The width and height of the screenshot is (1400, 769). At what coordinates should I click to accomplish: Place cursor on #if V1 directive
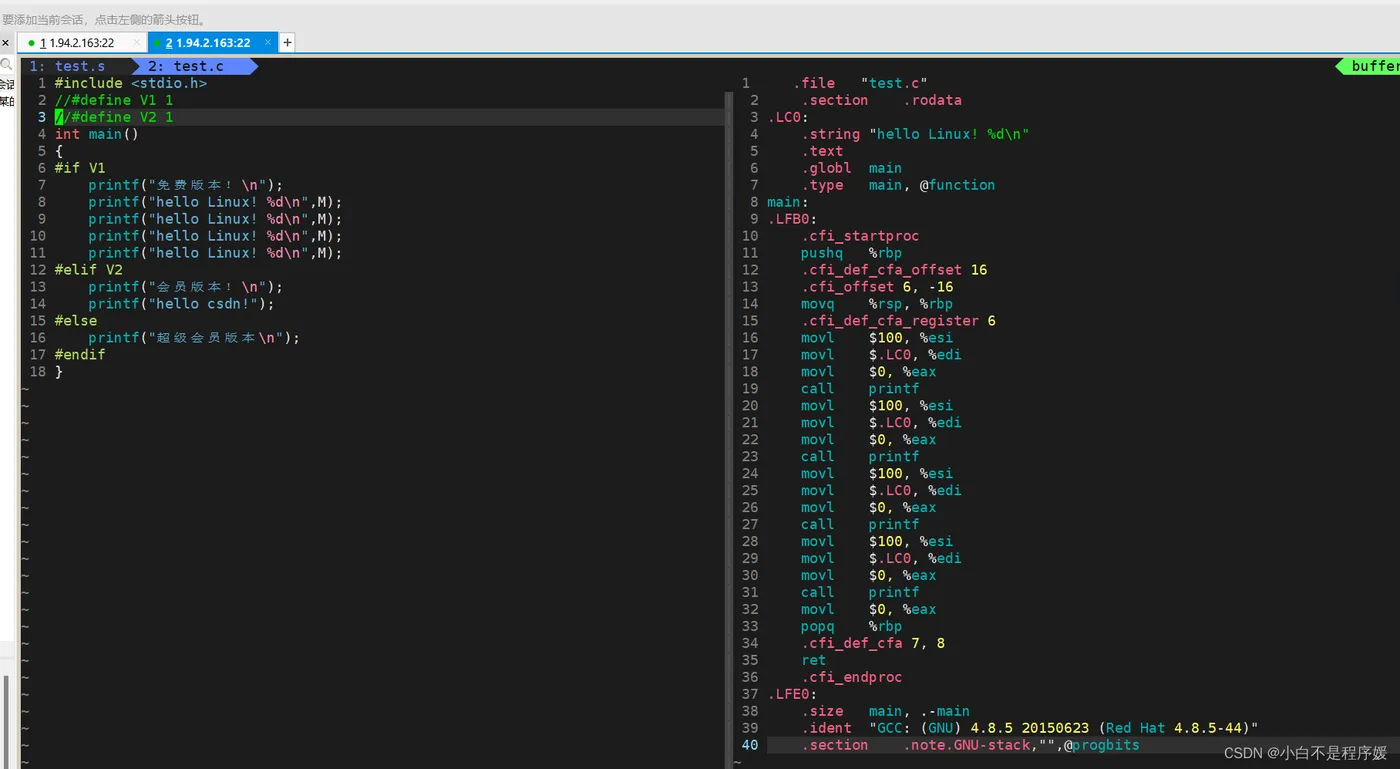pyautogui.click(x=80, y=168)
